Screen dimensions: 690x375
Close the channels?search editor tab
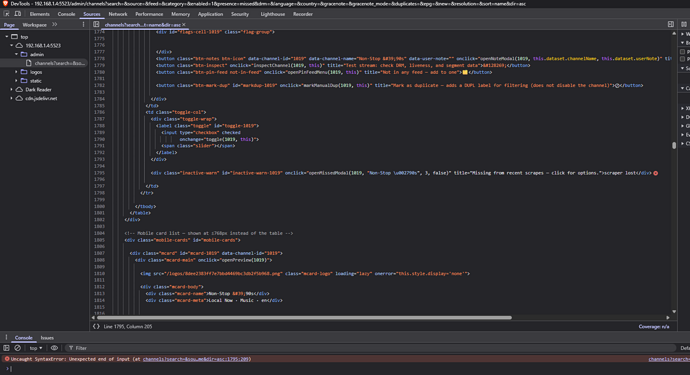tap(184, 25)
